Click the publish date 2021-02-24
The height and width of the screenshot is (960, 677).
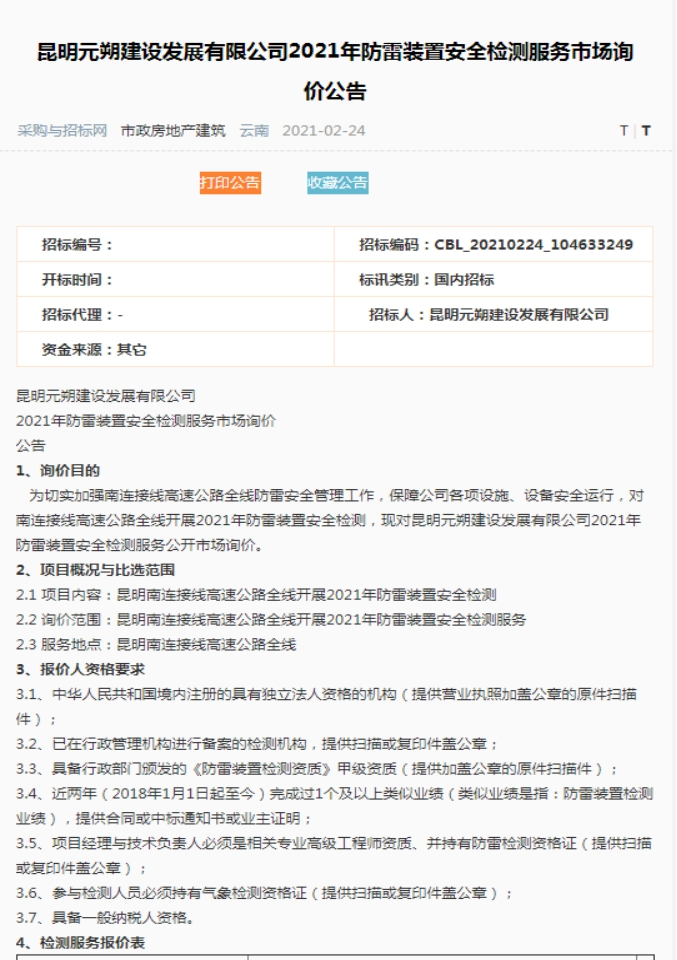[324, 131]
